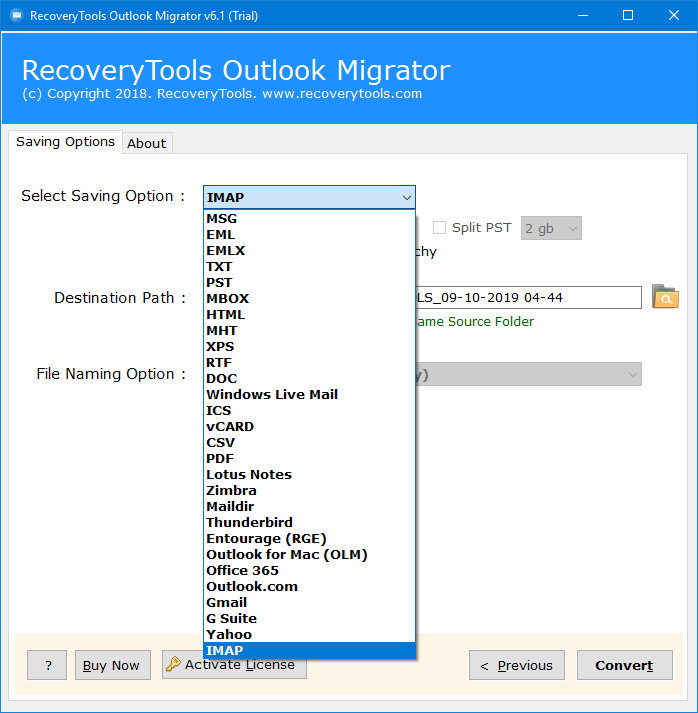Enable the Split PST checkbox
The width and height of the screenshot is (698, 713).
pyautogui.click(x=439, y=227)
